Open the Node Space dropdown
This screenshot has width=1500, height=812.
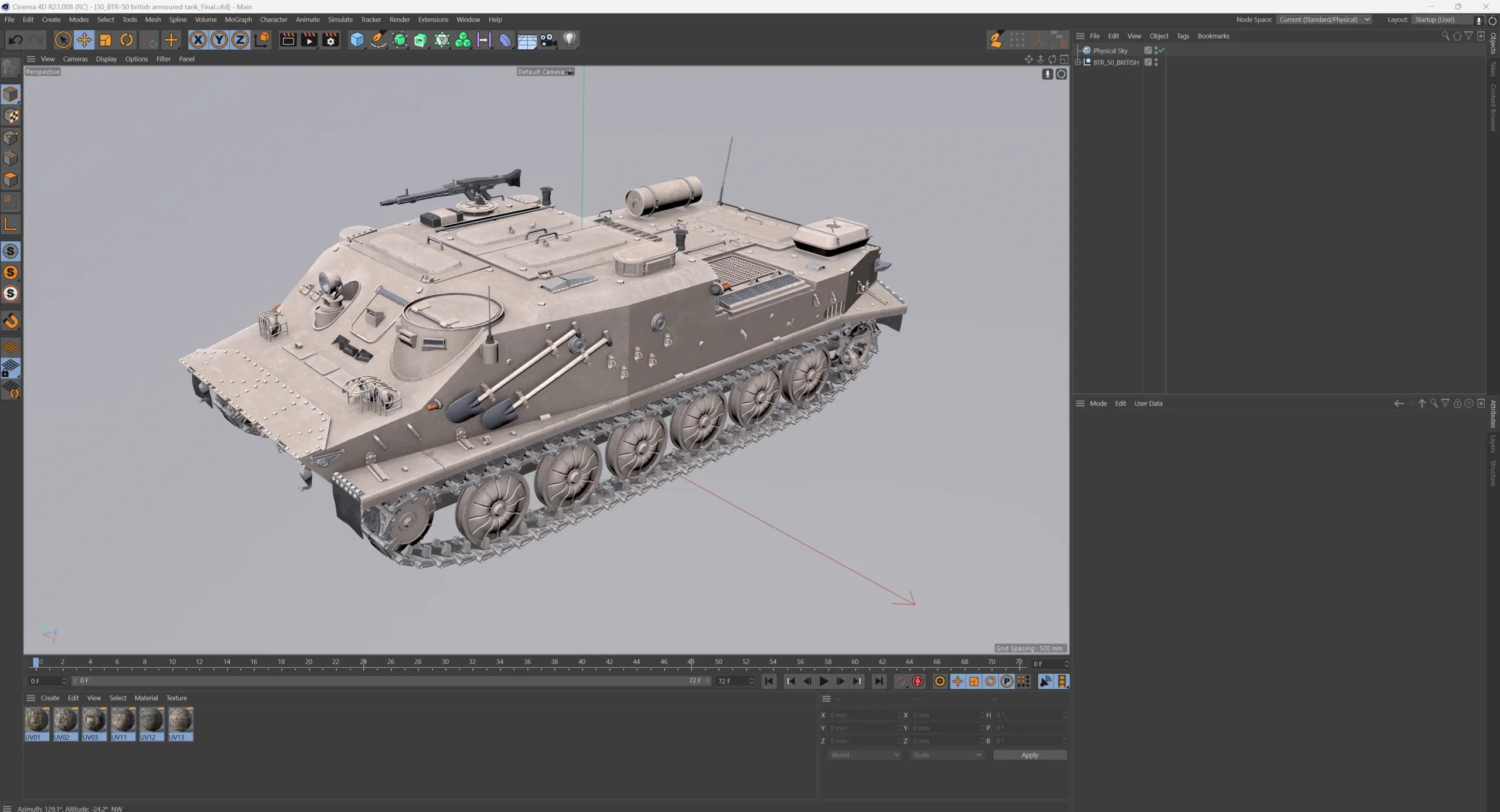1325,19
